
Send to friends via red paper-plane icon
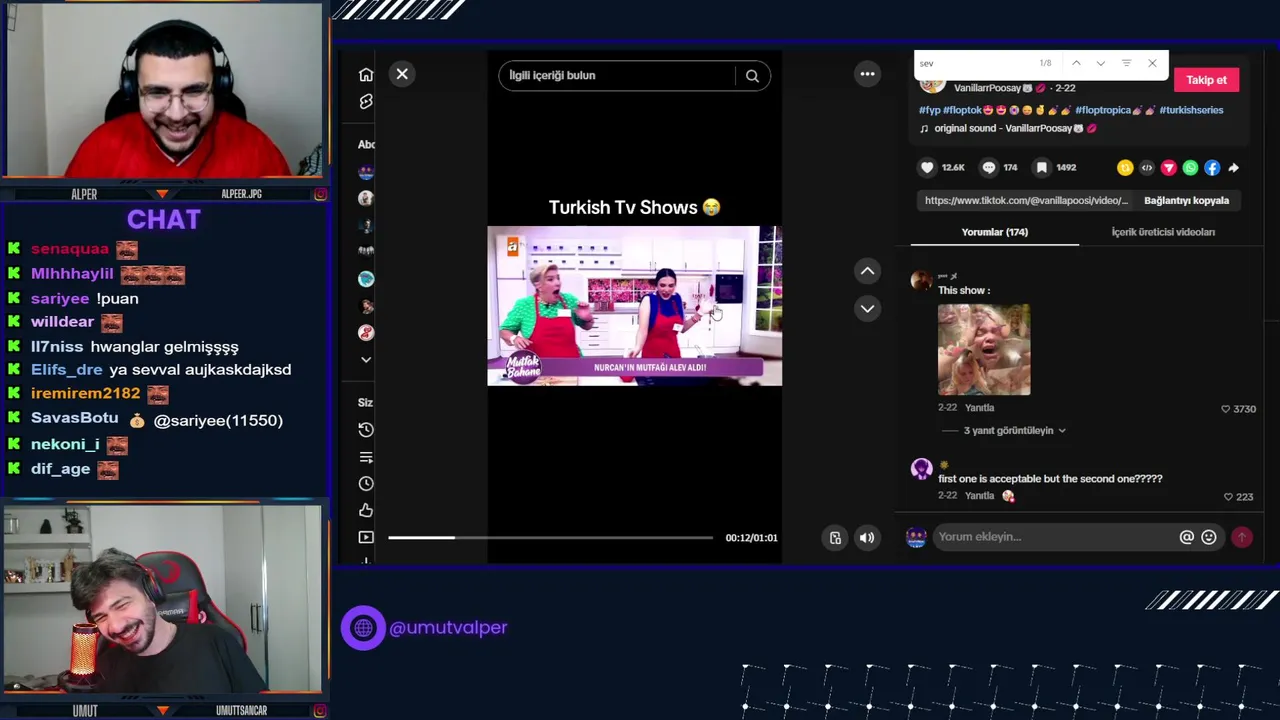pyautogui.click(x=1168, y=168)
